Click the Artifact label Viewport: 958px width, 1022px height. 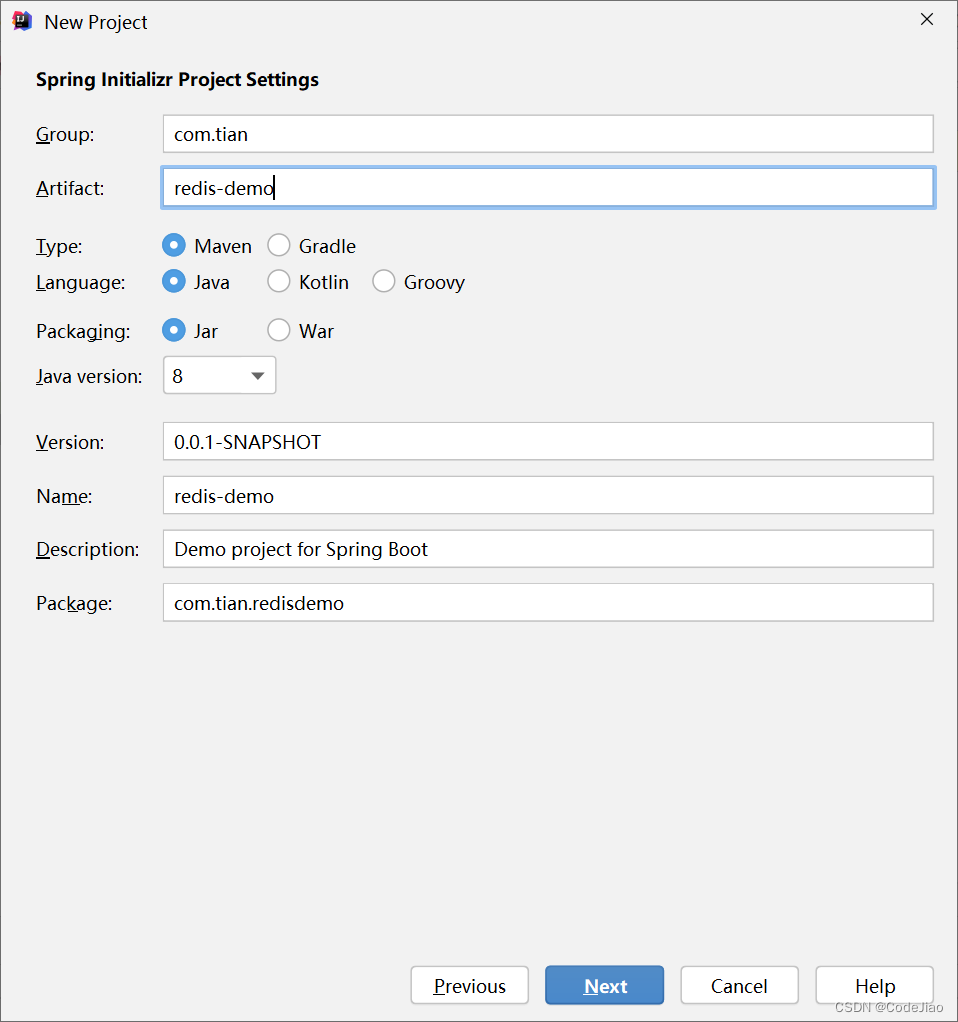coord(70,188)
